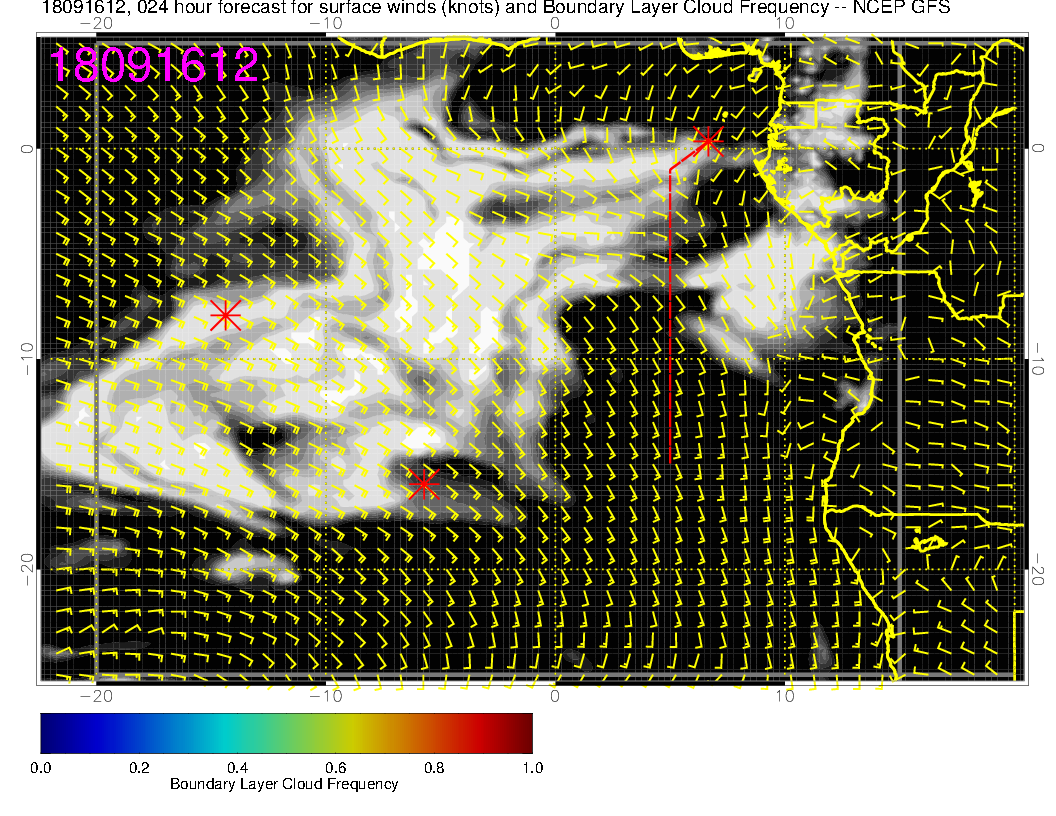This screenshot has width=1056, height=816.
Task: Click the vertical red flight track line
Action: pos(669,320)
